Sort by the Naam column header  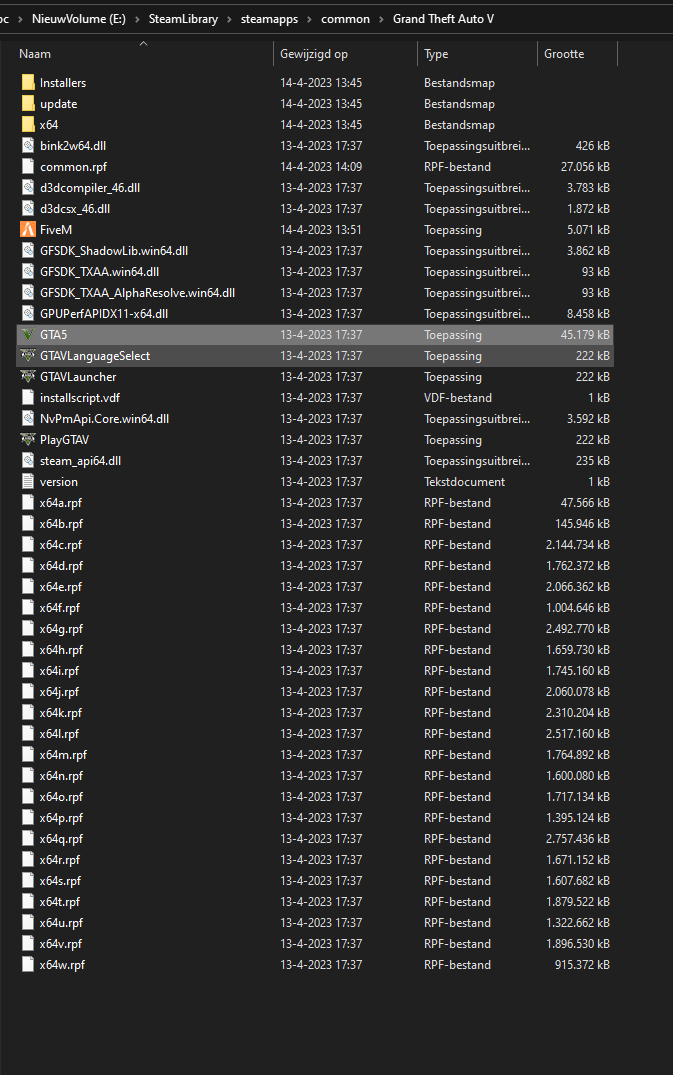pos(35,54)
